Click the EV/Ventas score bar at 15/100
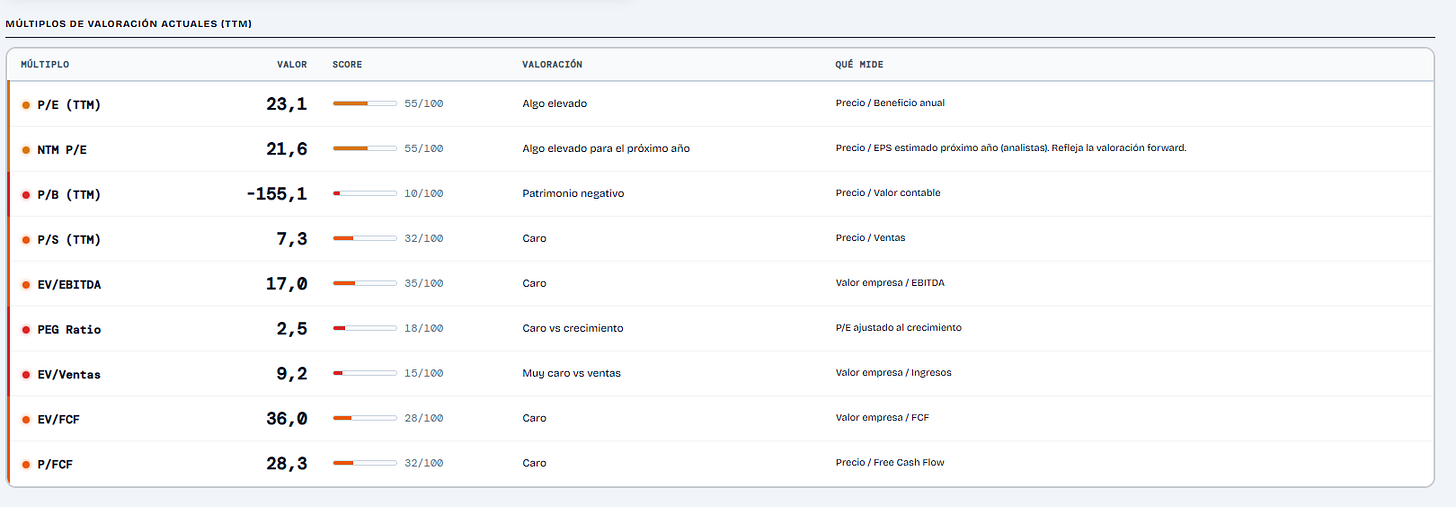 tap(365, 373)
